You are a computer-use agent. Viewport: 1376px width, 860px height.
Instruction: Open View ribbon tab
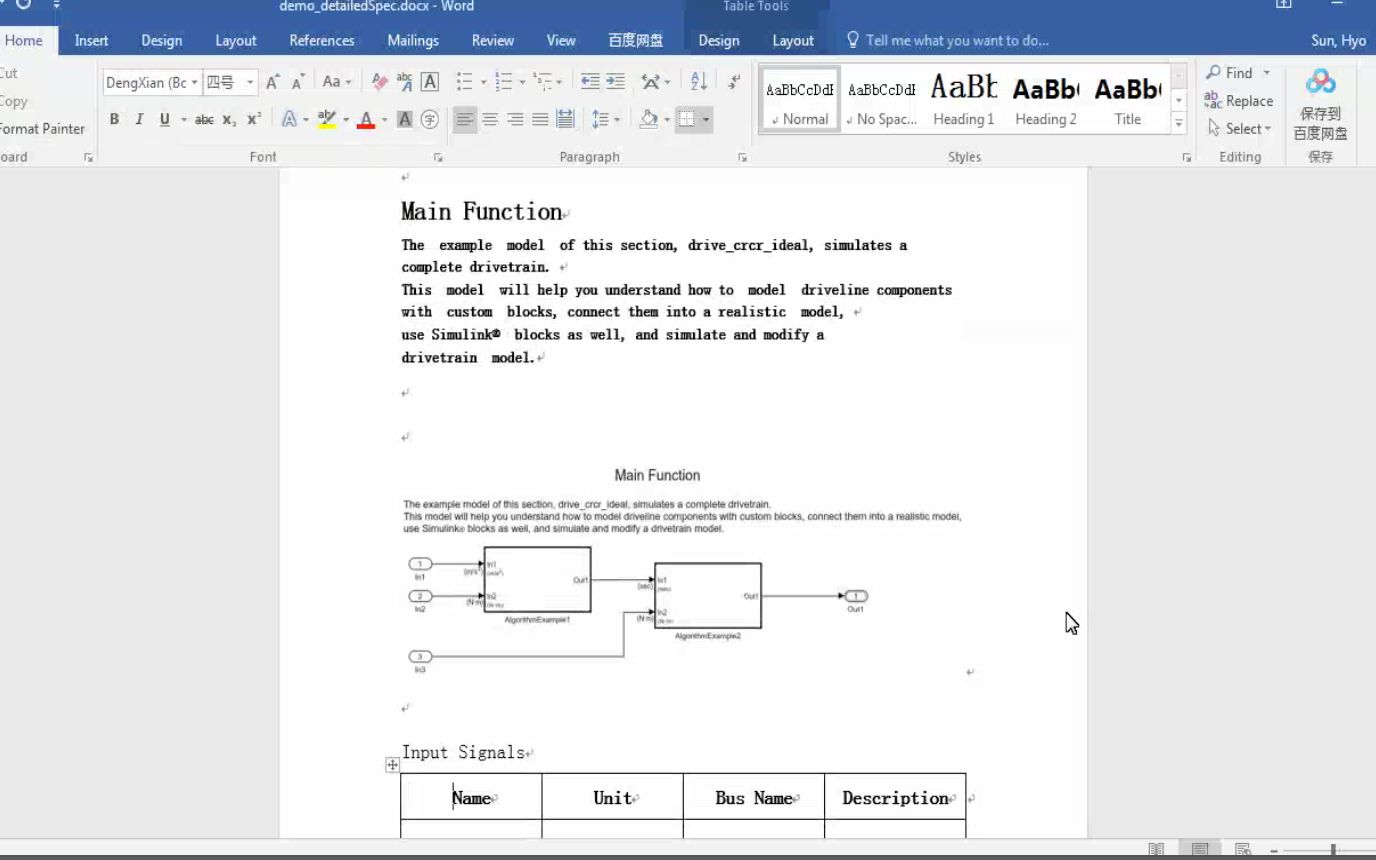coord(561,40)
